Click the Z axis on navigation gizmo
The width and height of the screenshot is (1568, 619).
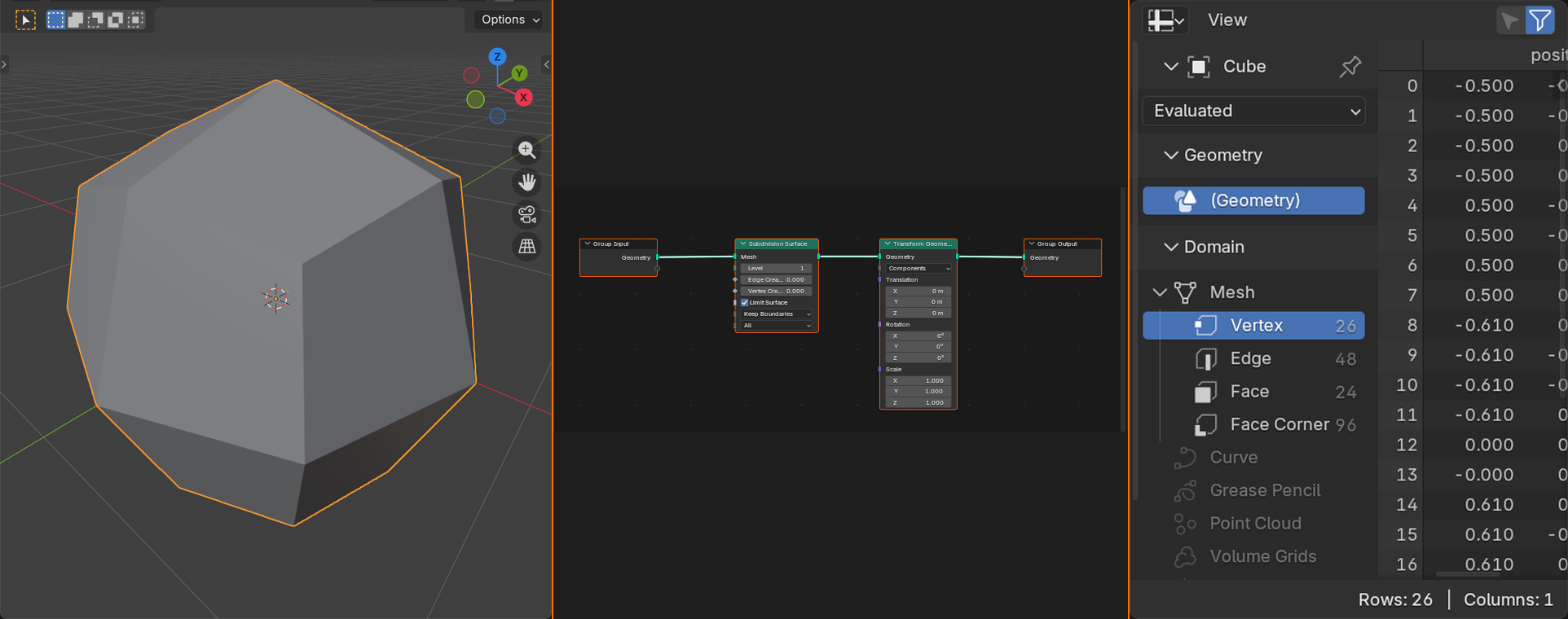point(497,56)
